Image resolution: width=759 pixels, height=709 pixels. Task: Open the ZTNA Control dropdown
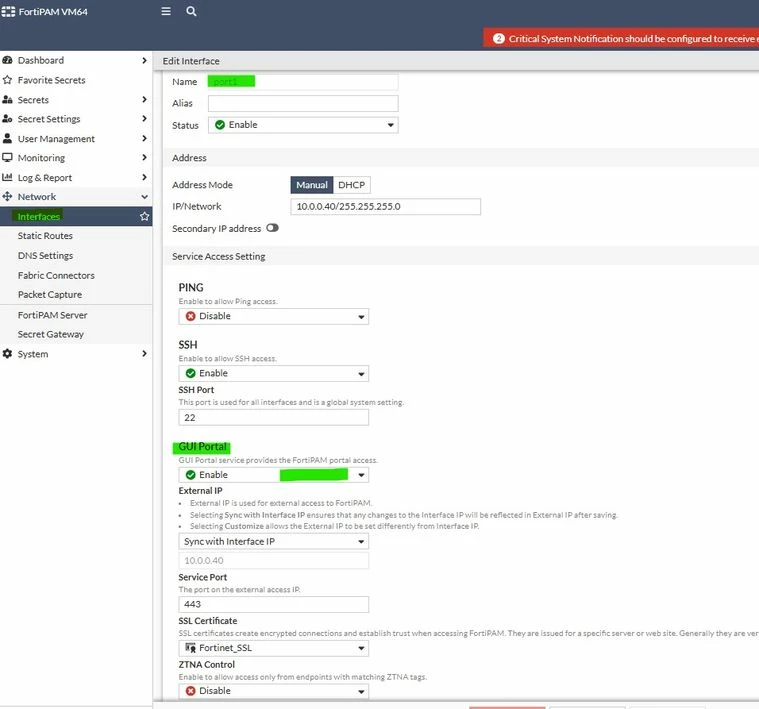click(x=273, y=691)
